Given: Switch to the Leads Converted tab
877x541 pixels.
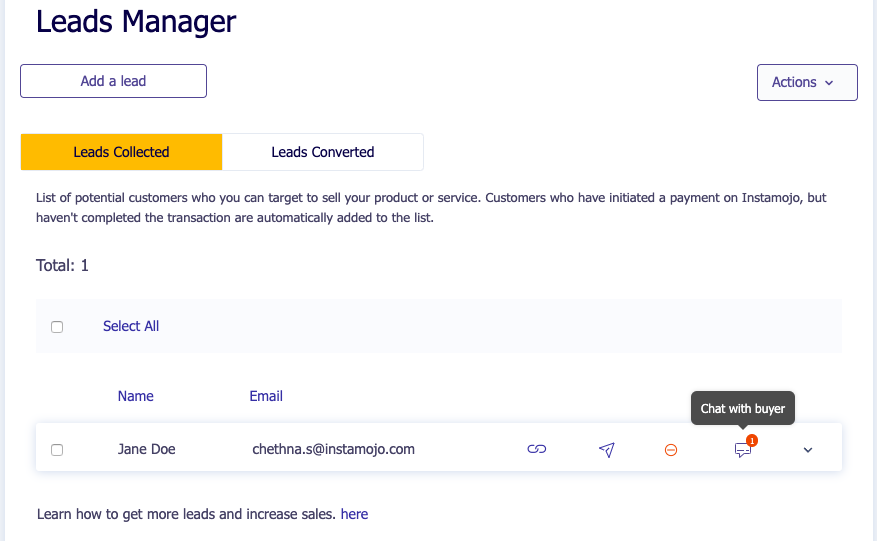Looking at the screenshot, I should pos(322,152).
